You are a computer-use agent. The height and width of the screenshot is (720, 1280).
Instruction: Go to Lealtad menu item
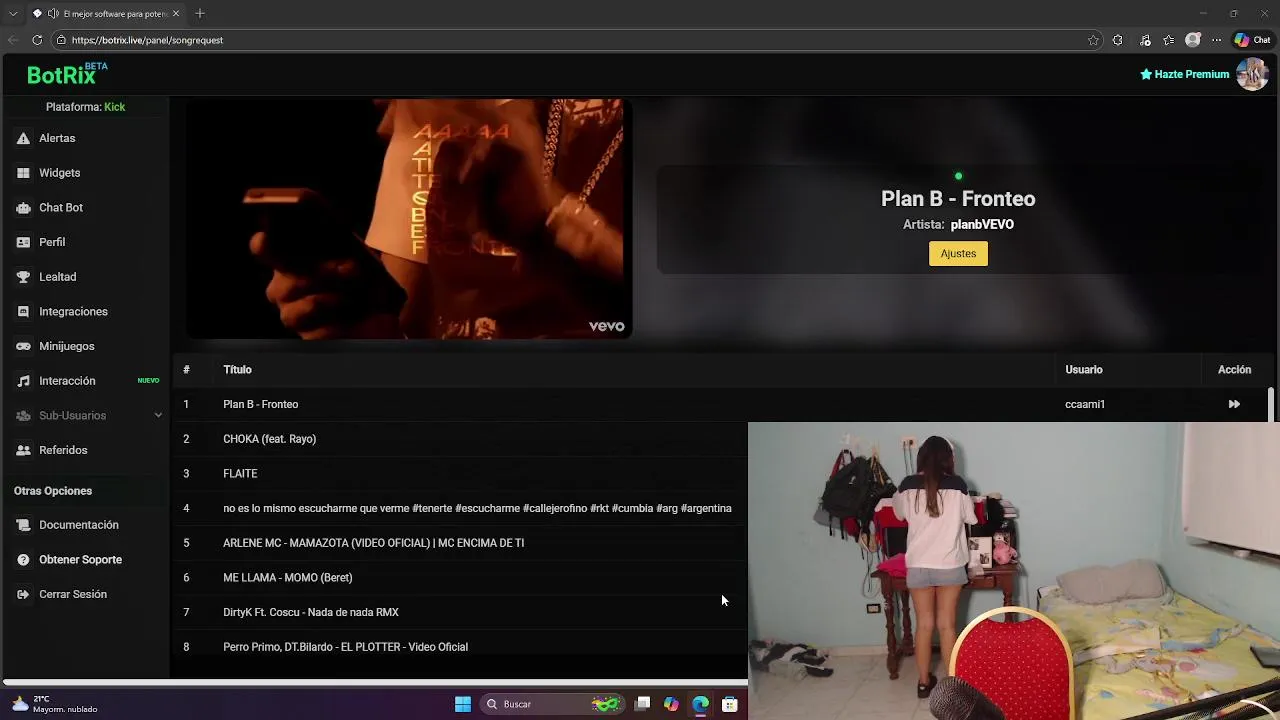(58, 277)
